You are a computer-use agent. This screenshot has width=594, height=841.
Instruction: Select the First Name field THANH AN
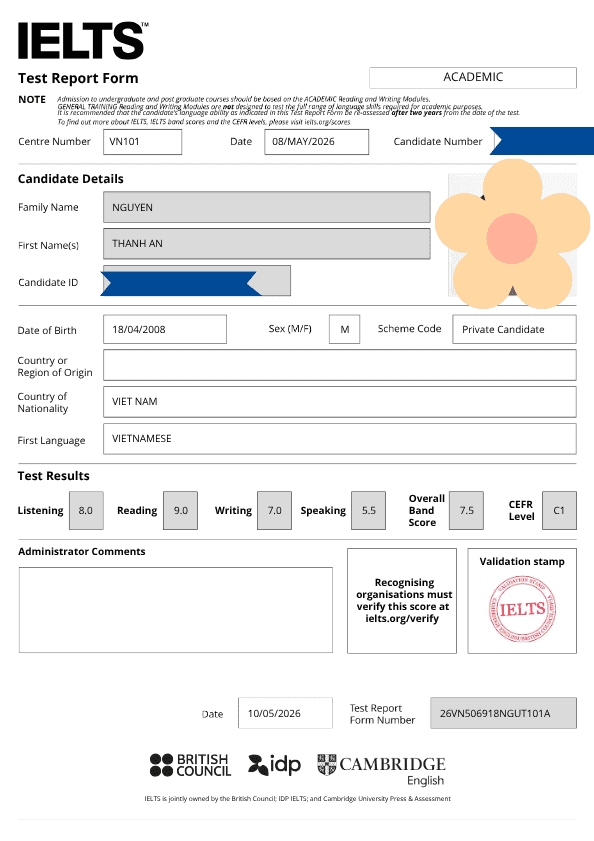267,244
